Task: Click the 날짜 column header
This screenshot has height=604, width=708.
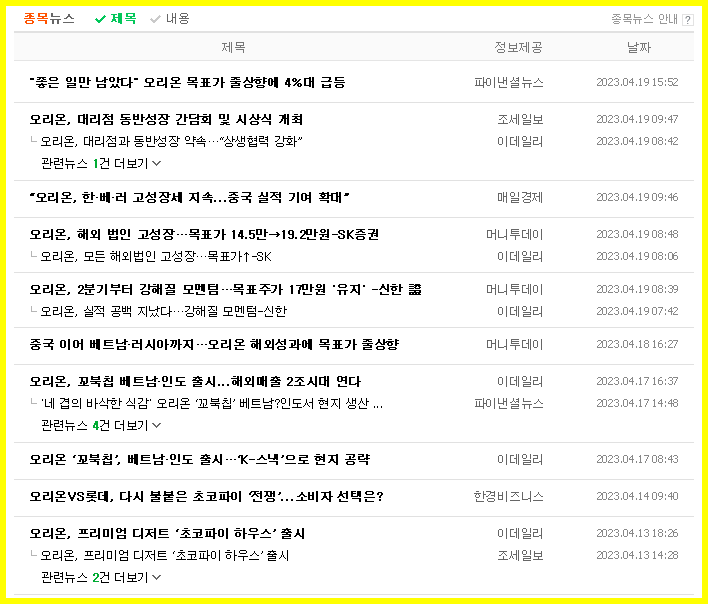Action: (639, 47)
